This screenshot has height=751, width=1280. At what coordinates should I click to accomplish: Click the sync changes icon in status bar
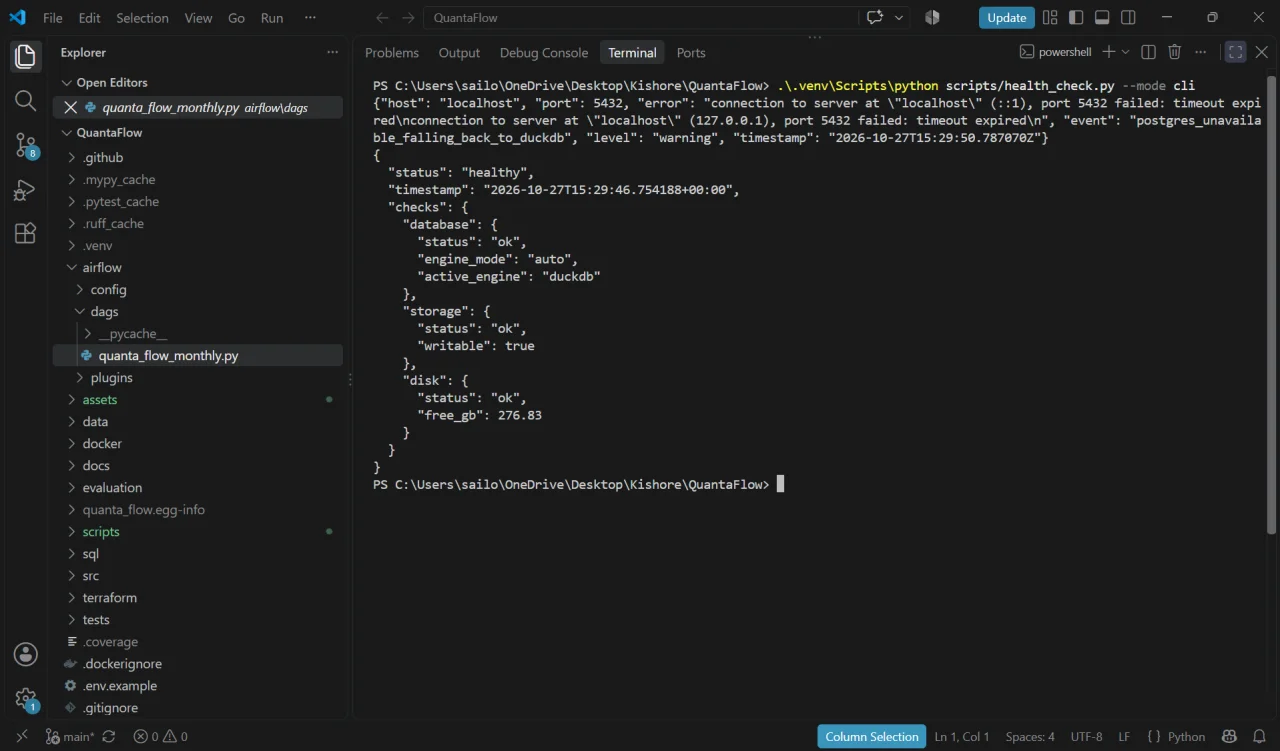pos(109,737)
